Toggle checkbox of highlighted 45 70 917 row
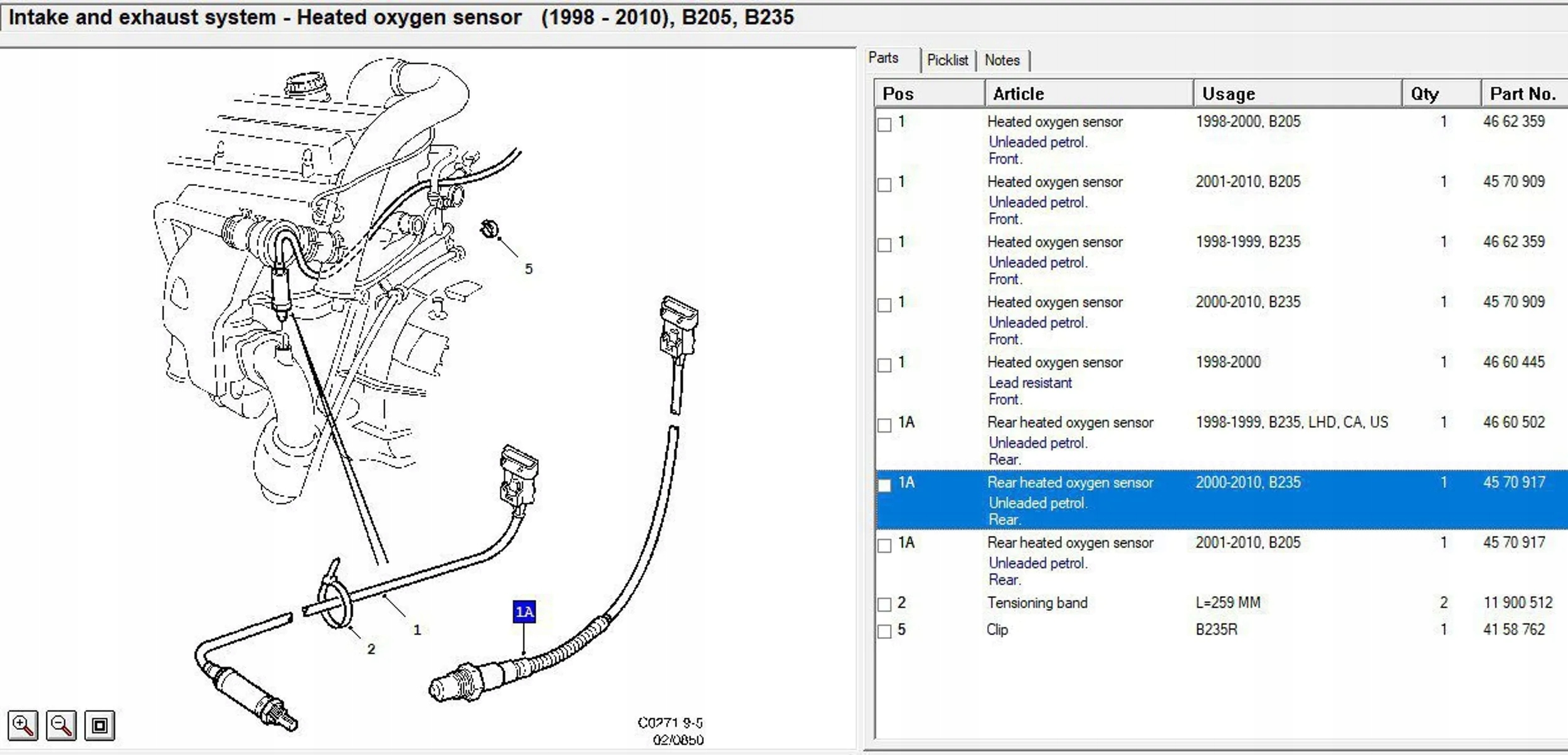The height and width of the screenshot is (755, 1568). [884, 485]
